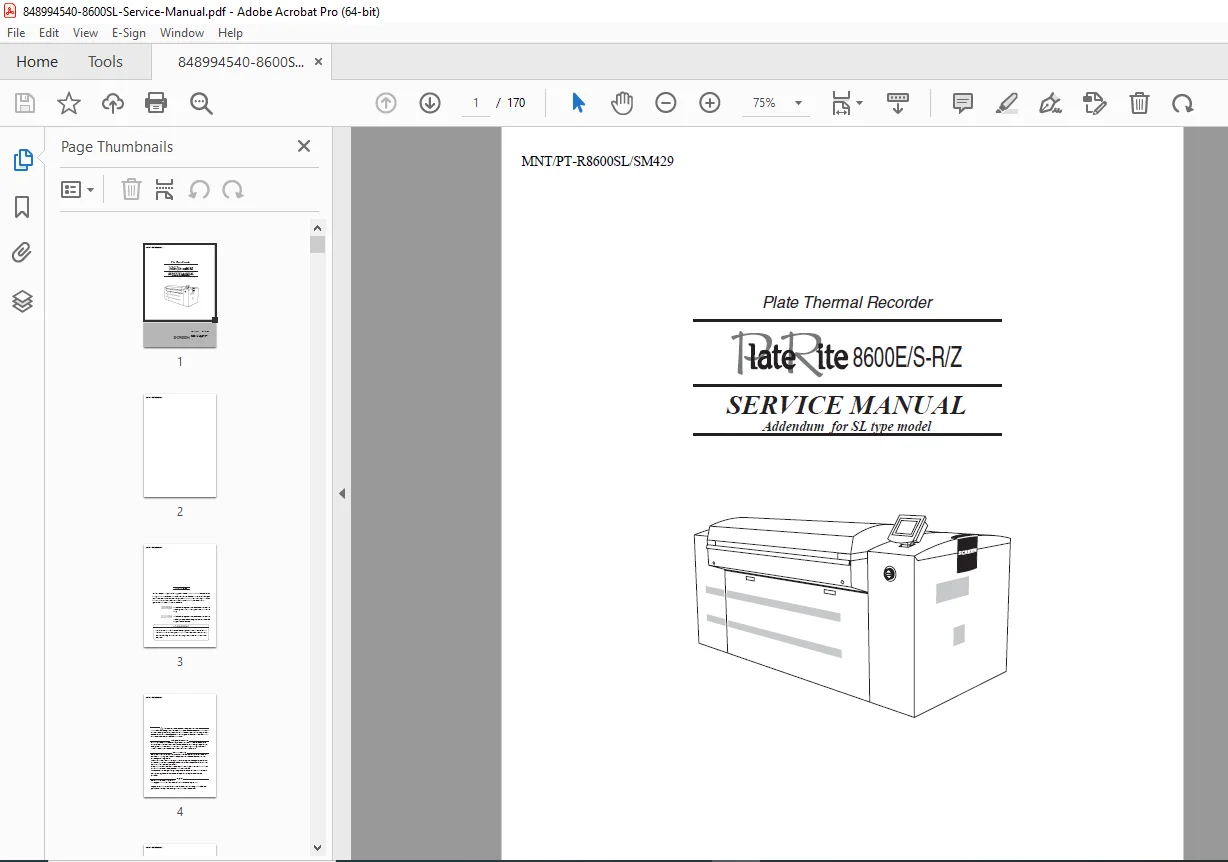The width and height of the screenshot is (1228, 862).
Task: Open the Edit menu
Action: click(x=49, y=33)
